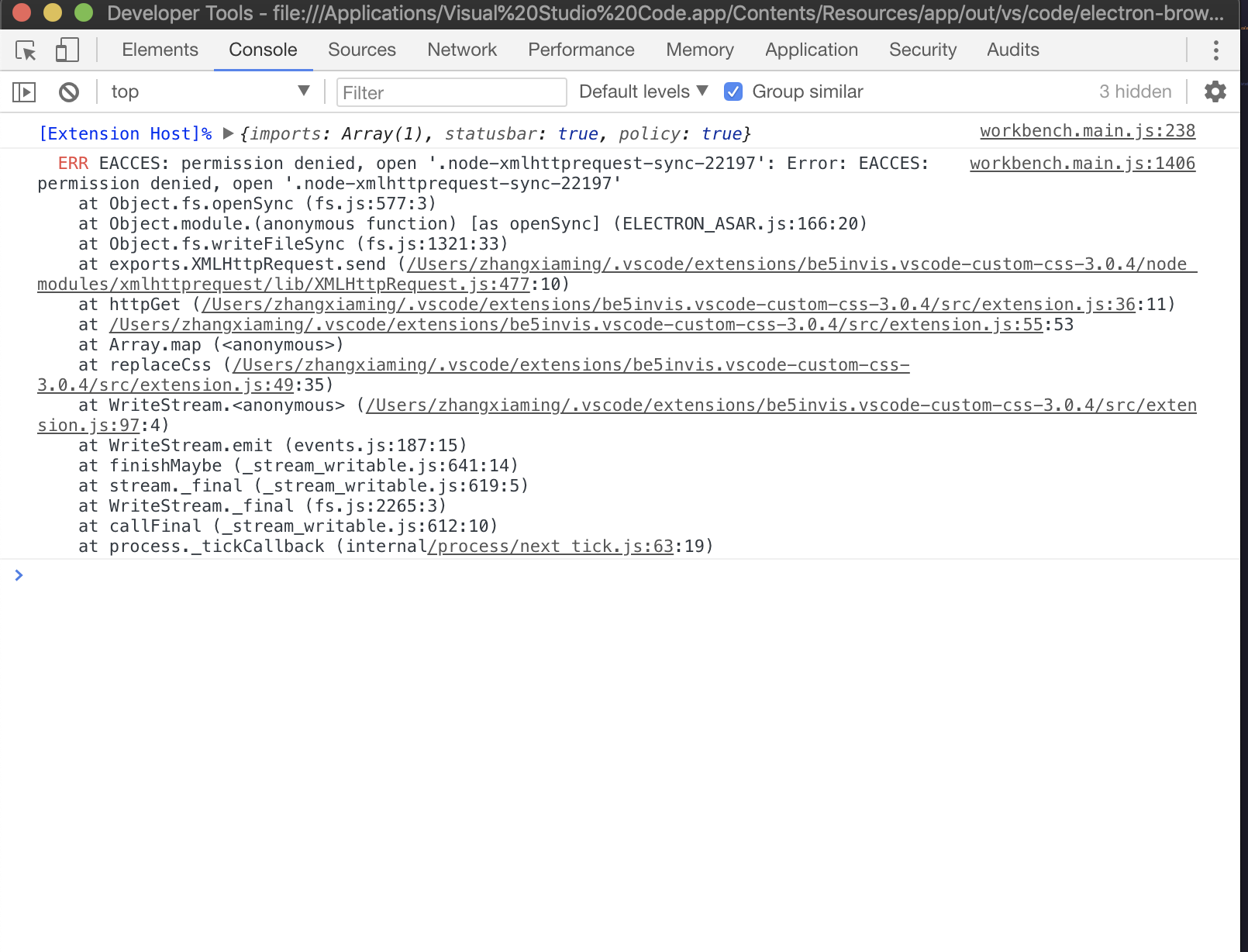1248x952 pixels.
Task: Uncheck the Group similar checkbox
Action: (733, 91)
